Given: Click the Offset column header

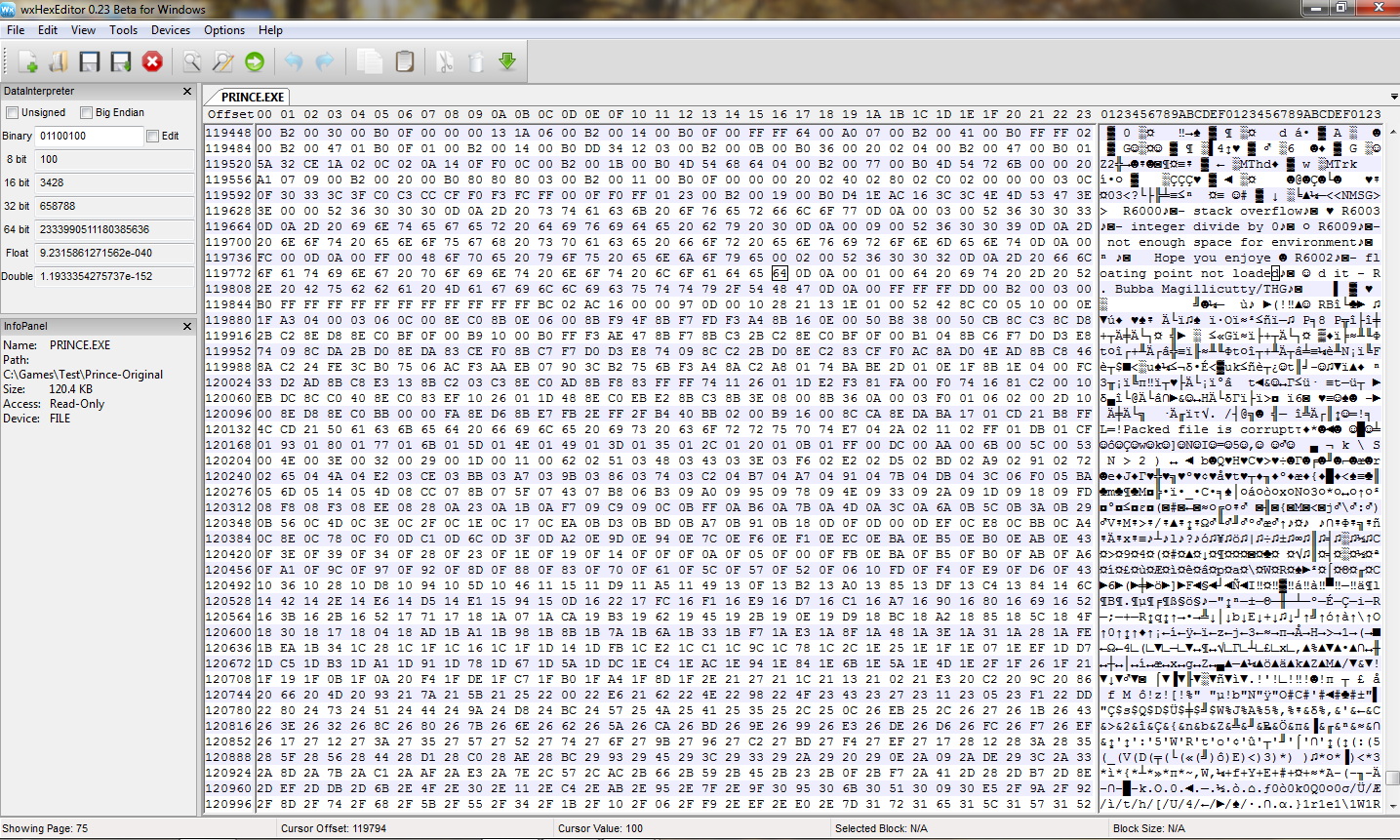Looking at the screenshot, I should point(230,114).
